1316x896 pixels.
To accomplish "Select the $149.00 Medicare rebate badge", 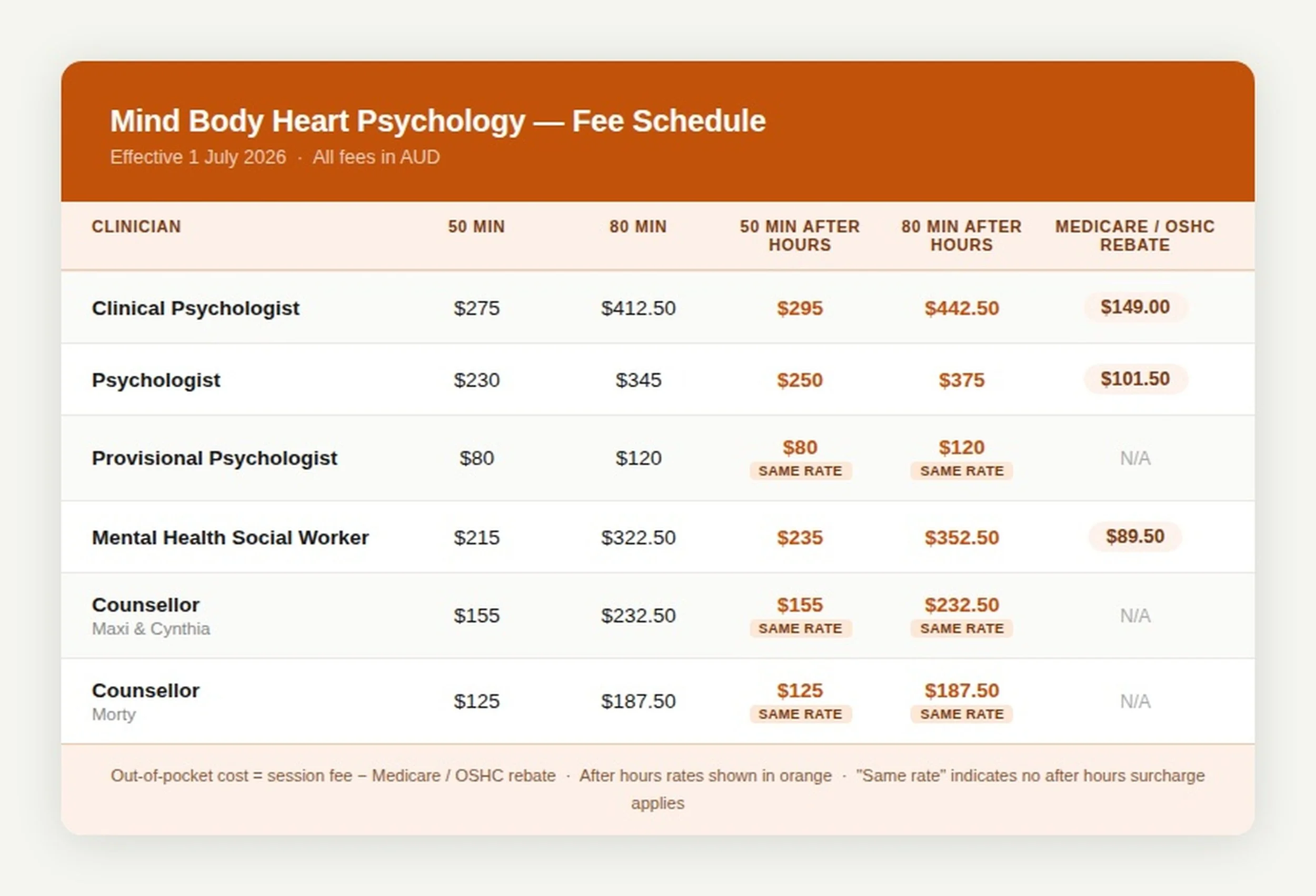I will coord(1135,307).
